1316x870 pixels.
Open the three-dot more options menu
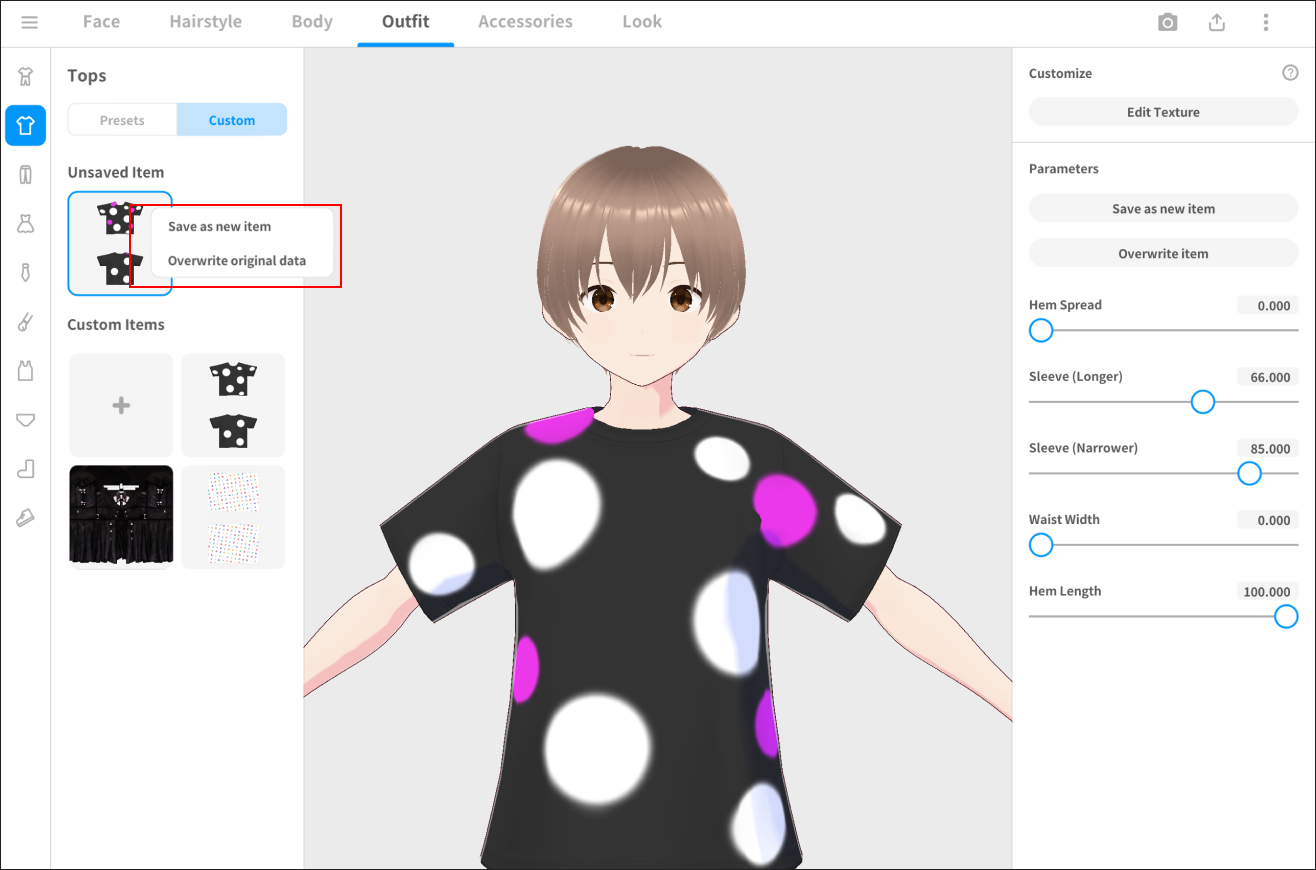tap(1266, 22)
